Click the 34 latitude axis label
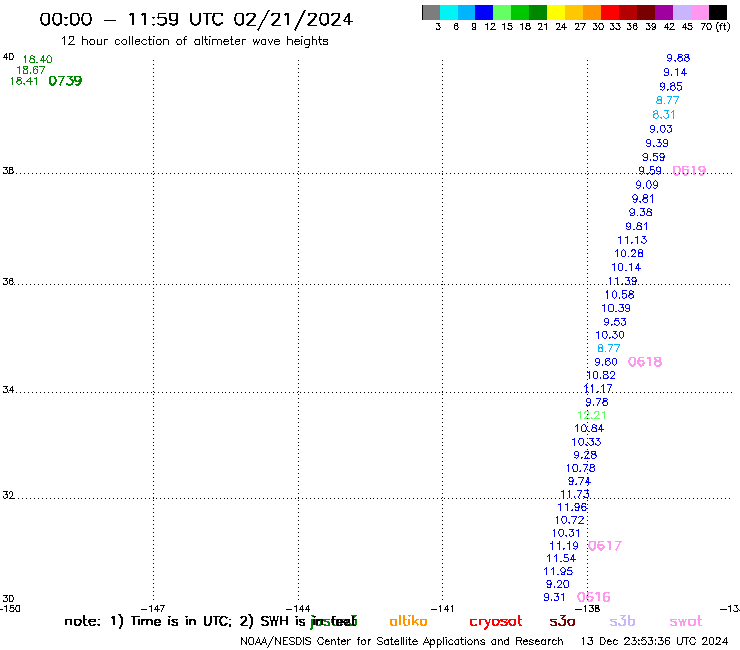This screenshot has width=740, height=650. click(8, 389)
